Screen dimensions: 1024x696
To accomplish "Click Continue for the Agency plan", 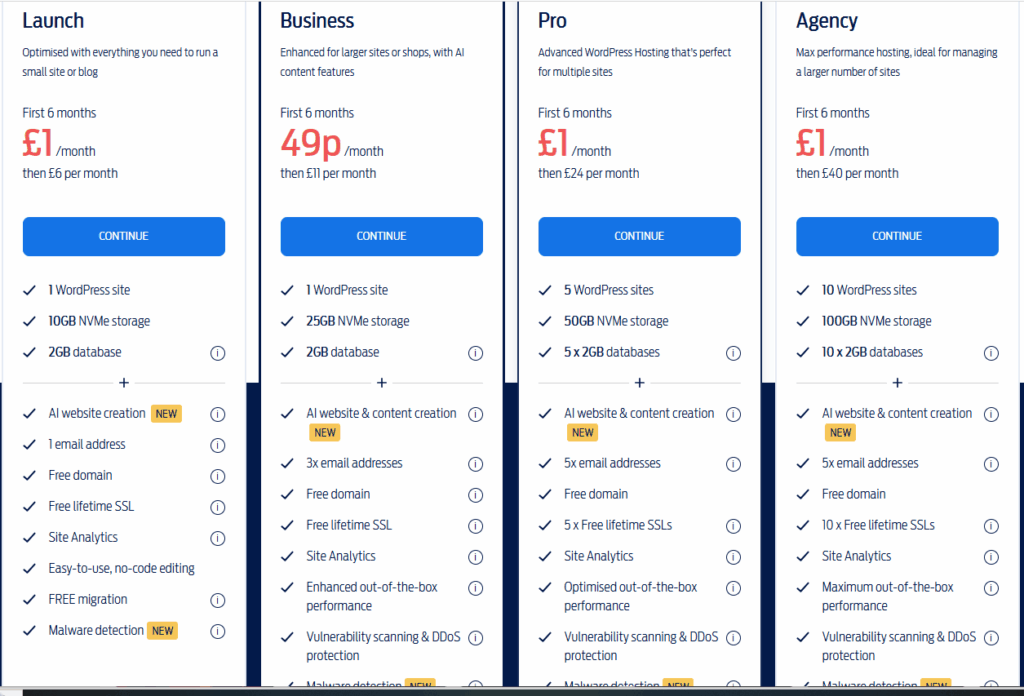I will click(897, 237).
